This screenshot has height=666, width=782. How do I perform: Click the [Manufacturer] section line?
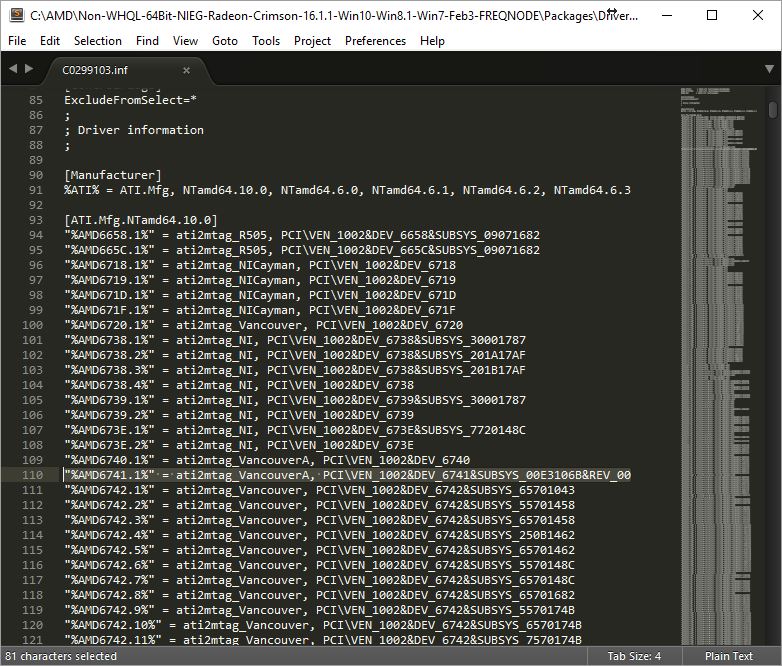[113, 175]
